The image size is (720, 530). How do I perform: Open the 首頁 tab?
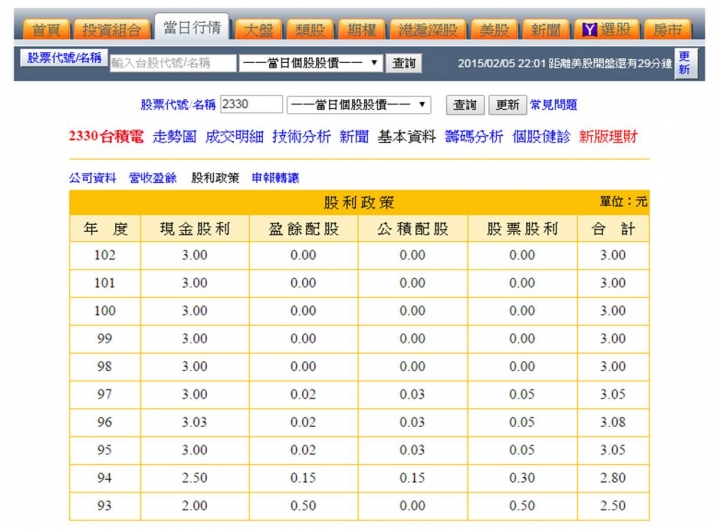pos(46,30)
